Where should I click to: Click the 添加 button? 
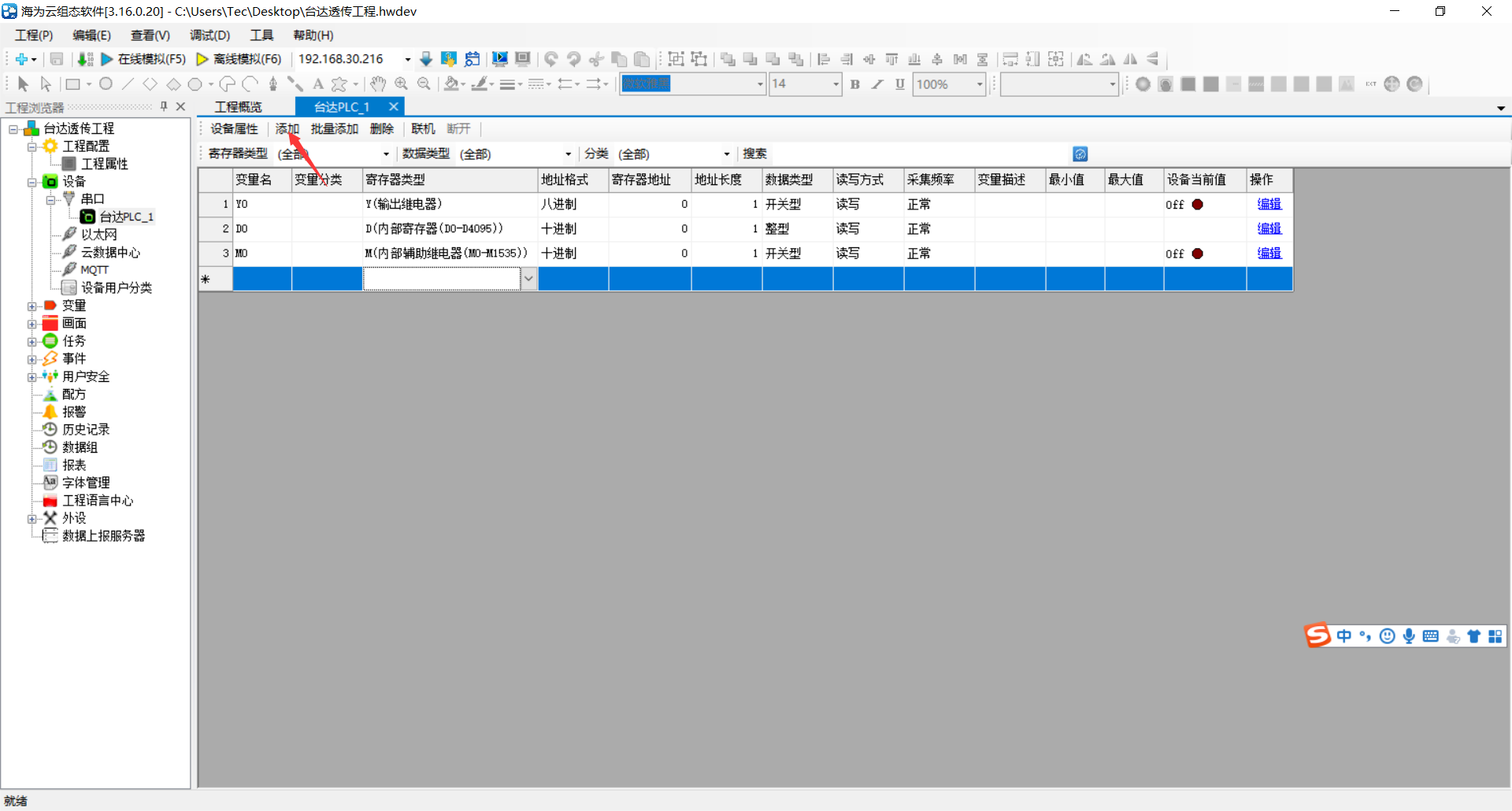[287, 129]
